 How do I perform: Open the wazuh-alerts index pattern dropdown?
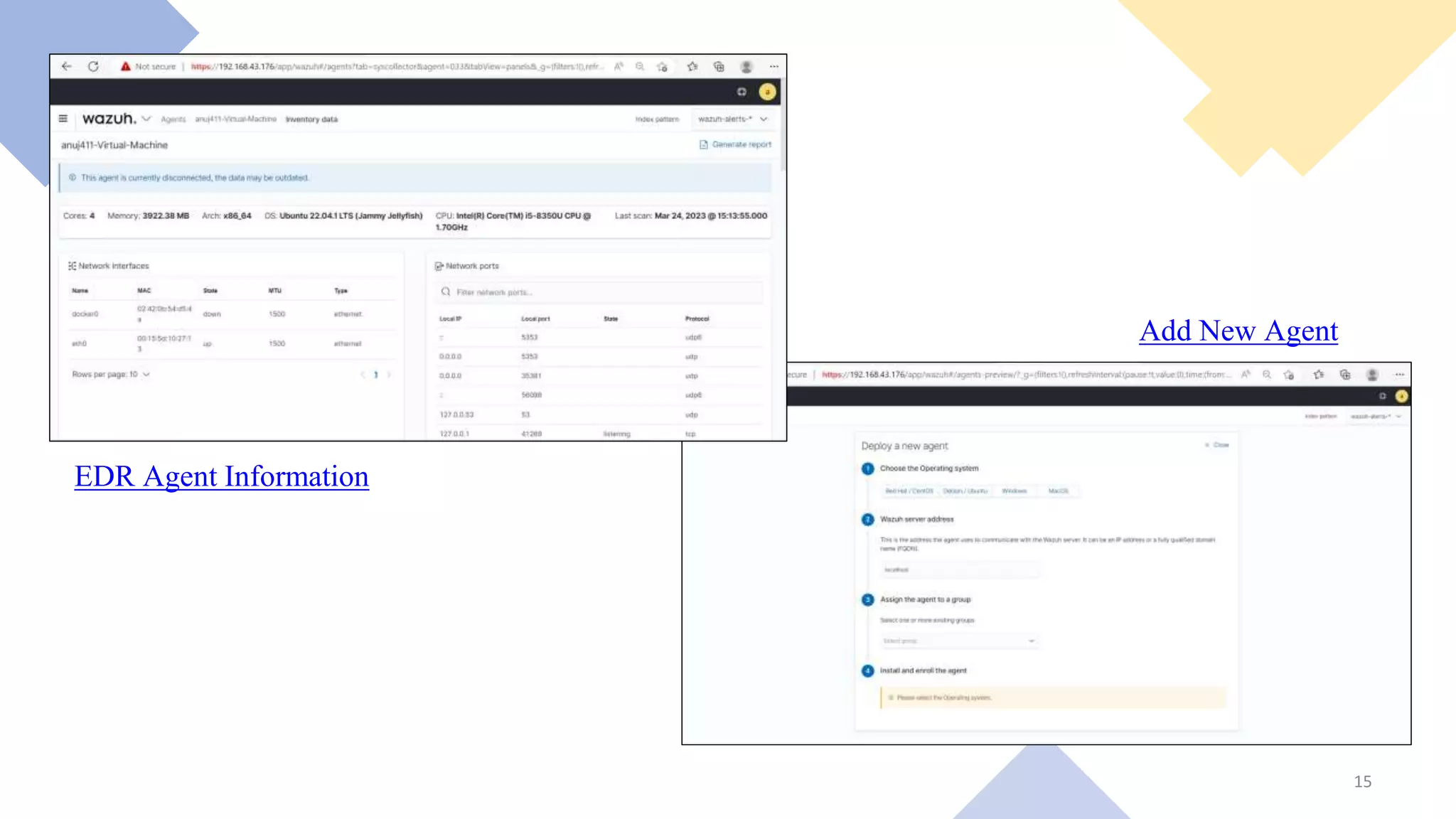(732, 119)
